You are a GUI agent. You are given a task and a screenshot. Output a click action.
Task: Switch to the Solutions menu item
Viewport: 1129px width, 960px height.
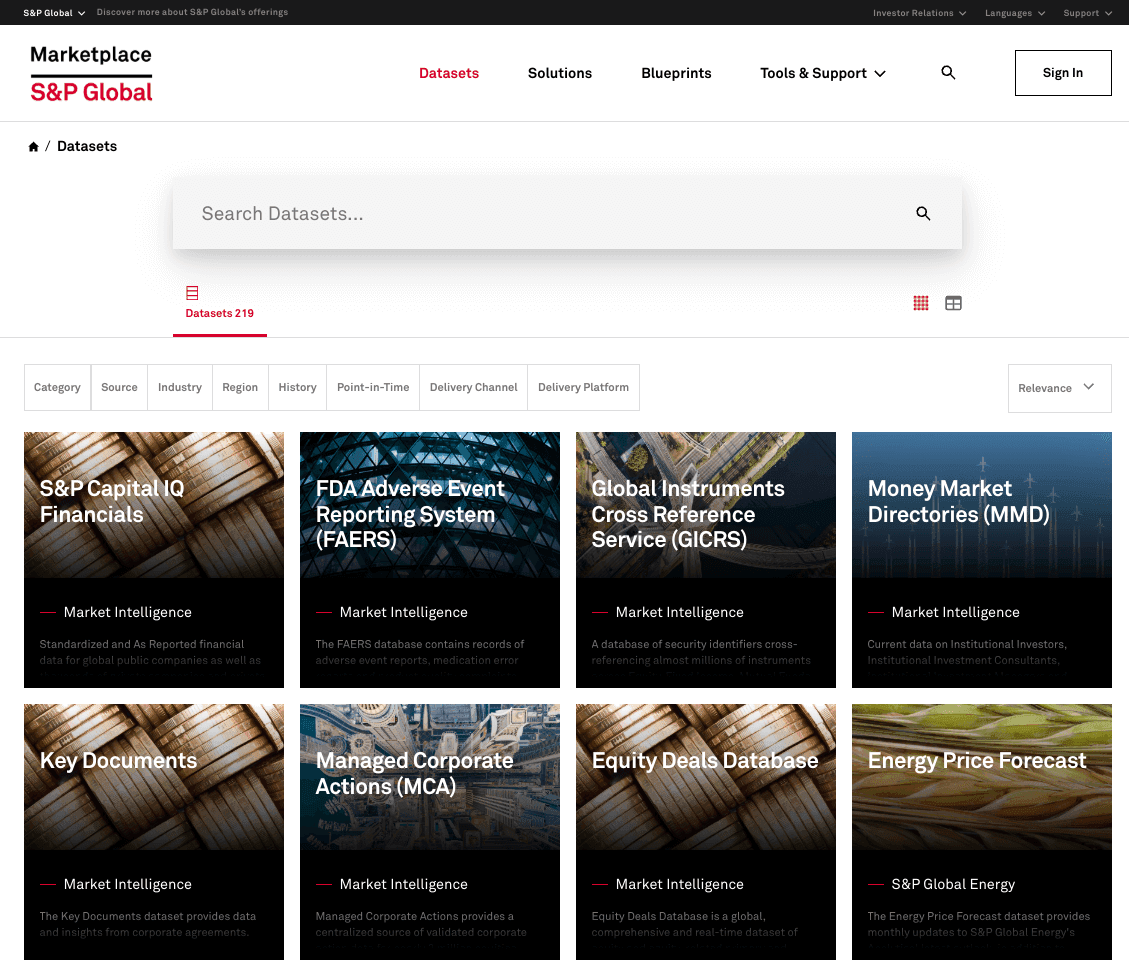coord(559,73)
